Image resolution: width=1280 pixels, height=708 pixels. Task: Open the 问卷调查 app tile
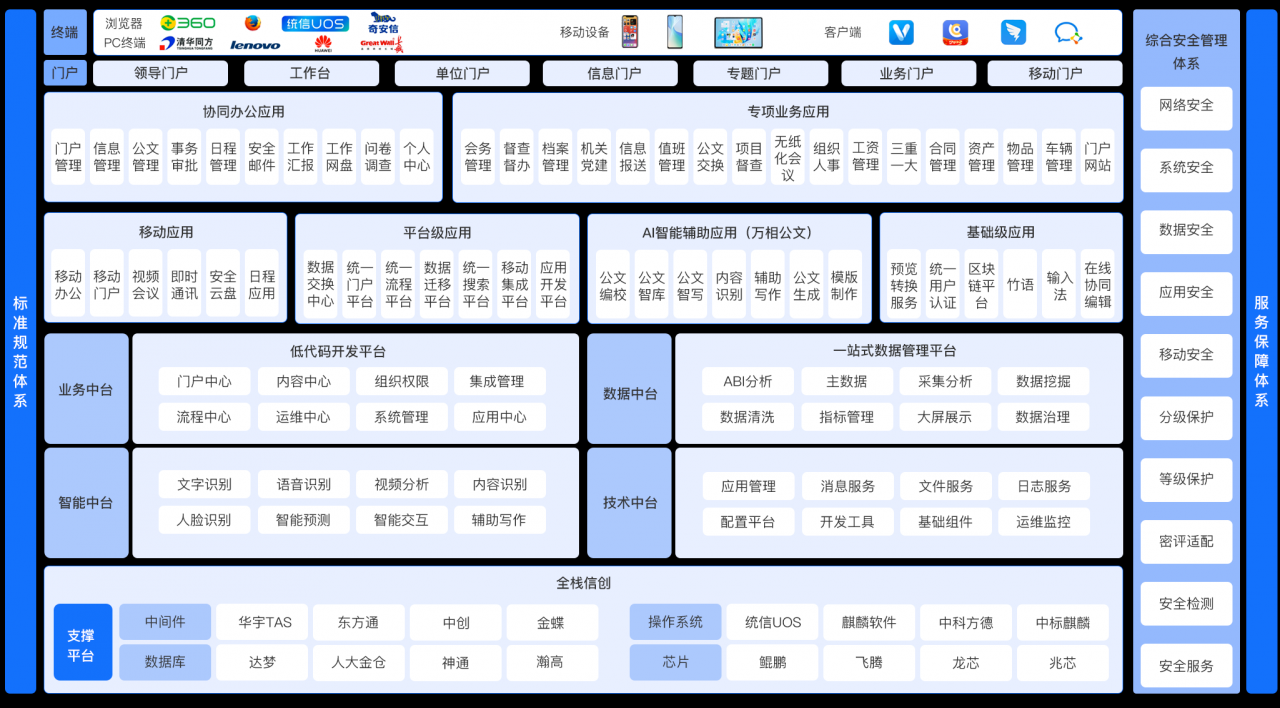click(x=378, y=156)
